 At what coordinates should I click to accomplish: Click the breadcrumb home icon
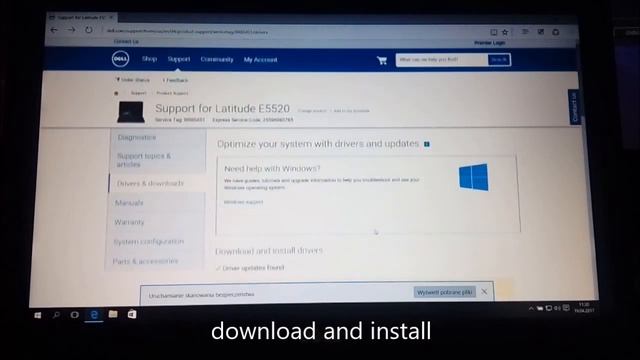116,93
